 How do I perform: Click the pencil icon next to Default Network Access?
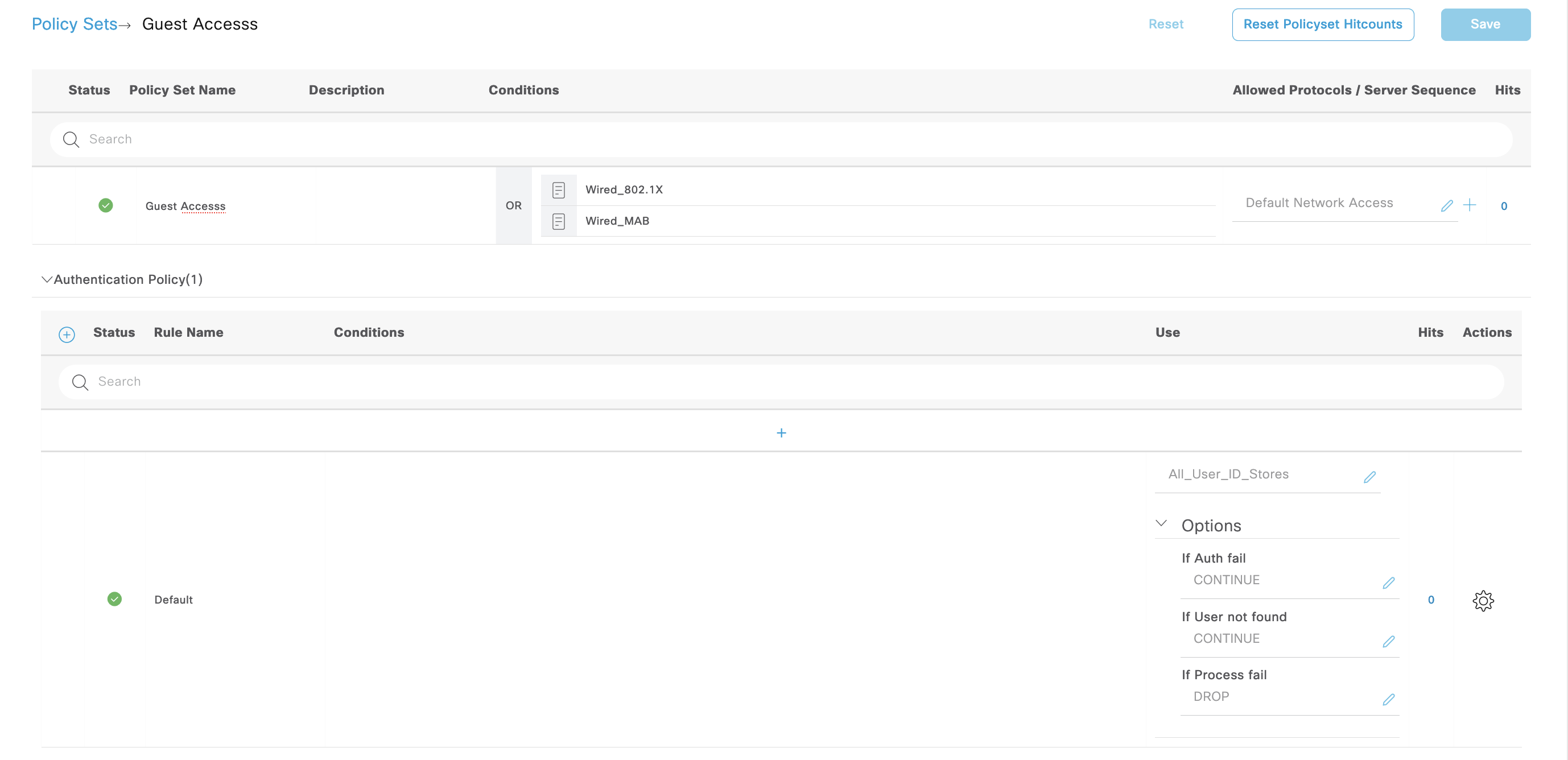tap(1446, 206)
